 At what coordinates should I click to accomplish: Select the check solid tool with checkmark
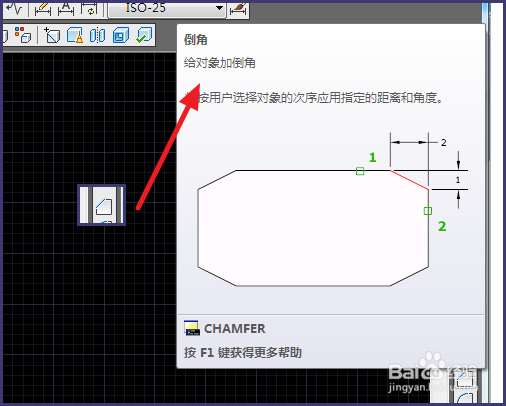(144, 35)
